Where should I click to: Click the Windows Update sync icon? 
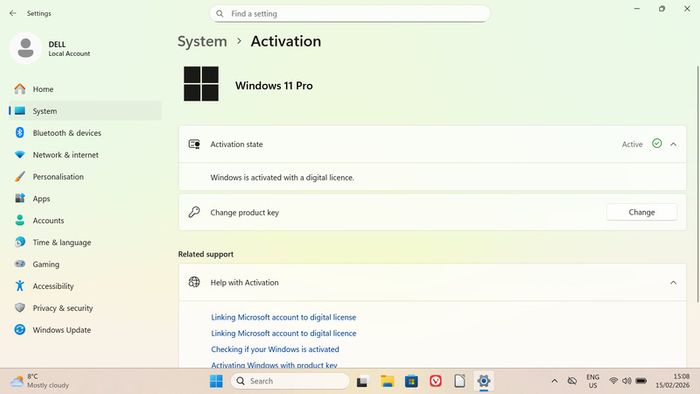click(20, 329)
